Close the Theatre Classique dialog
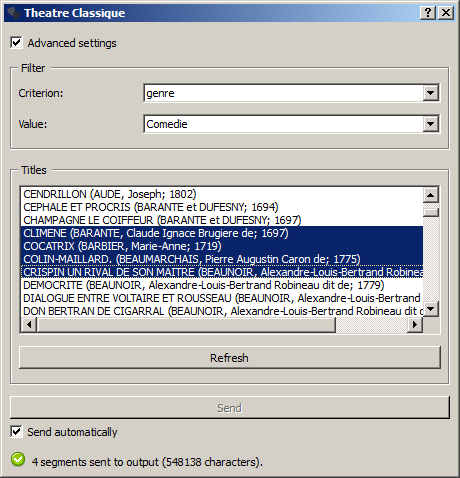This screenshot has width=460, height=478. 446,13
